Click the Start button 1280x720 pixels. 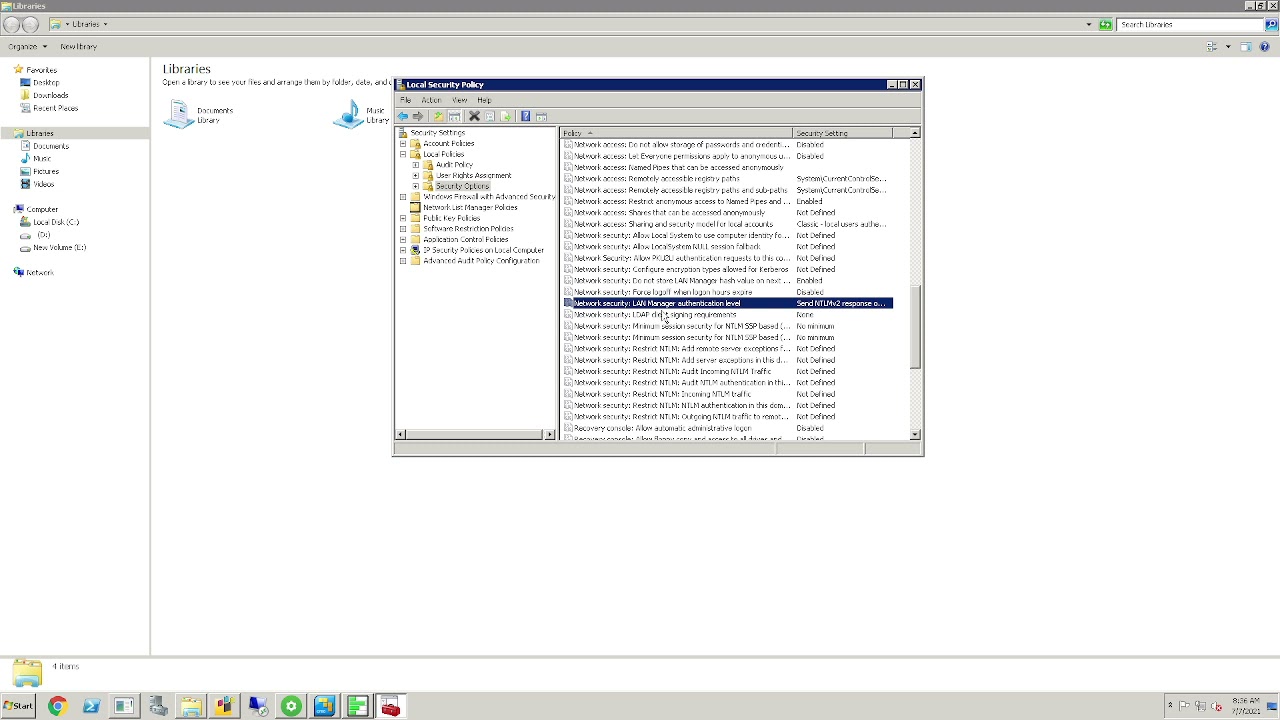point(18,706)
